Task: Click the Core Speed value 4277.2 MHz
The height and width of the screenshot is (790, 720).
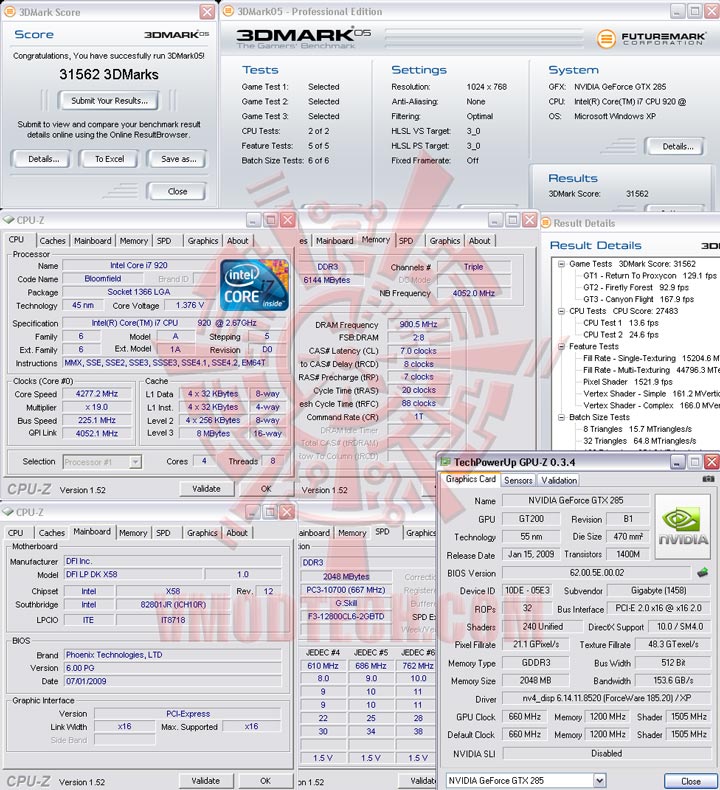Action: tap(97, 393)
